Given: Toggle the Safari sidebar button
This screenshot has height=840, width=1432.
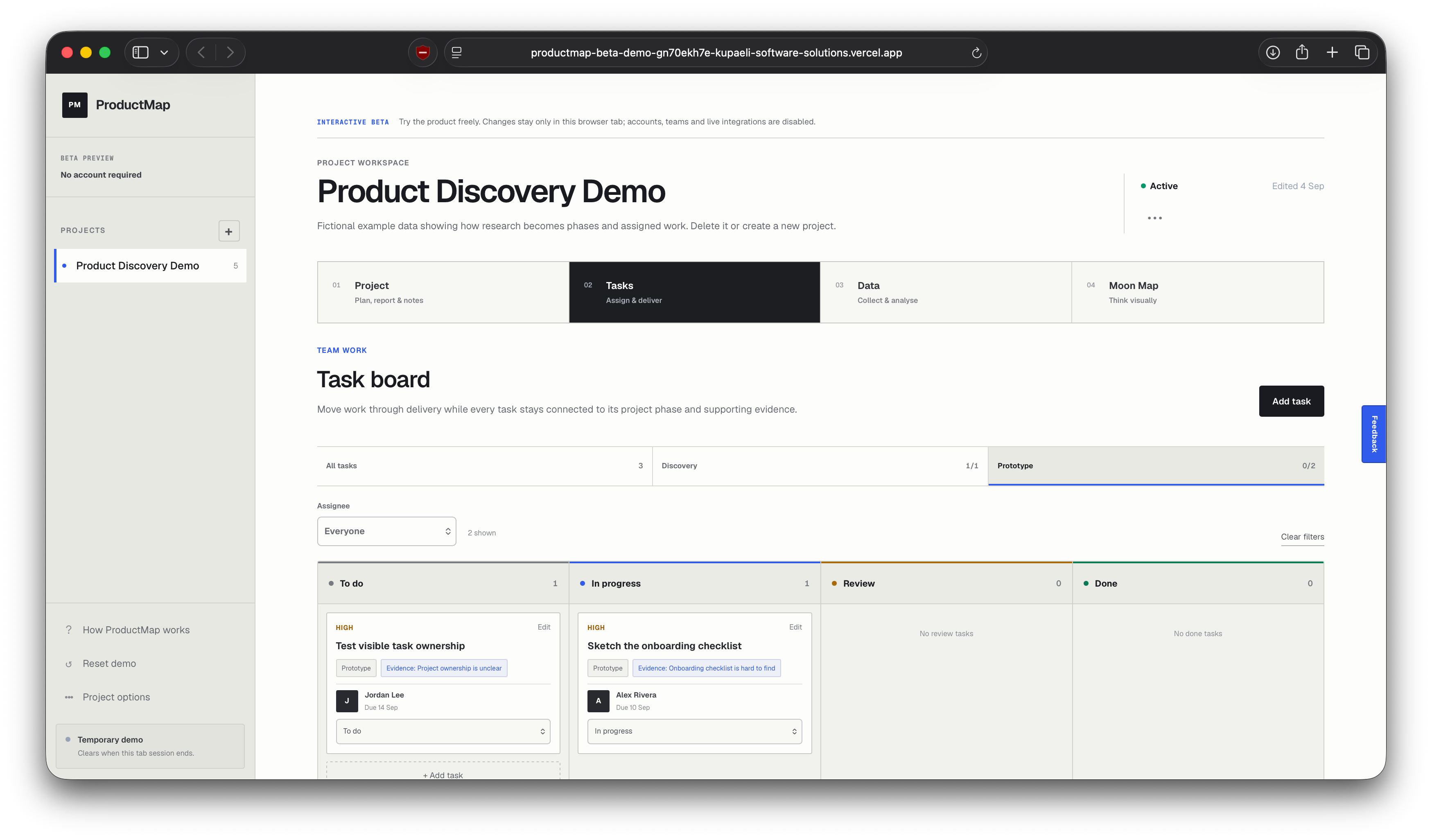Looking at the screenshot, I should pyautogui.click(x=140, y=52).
